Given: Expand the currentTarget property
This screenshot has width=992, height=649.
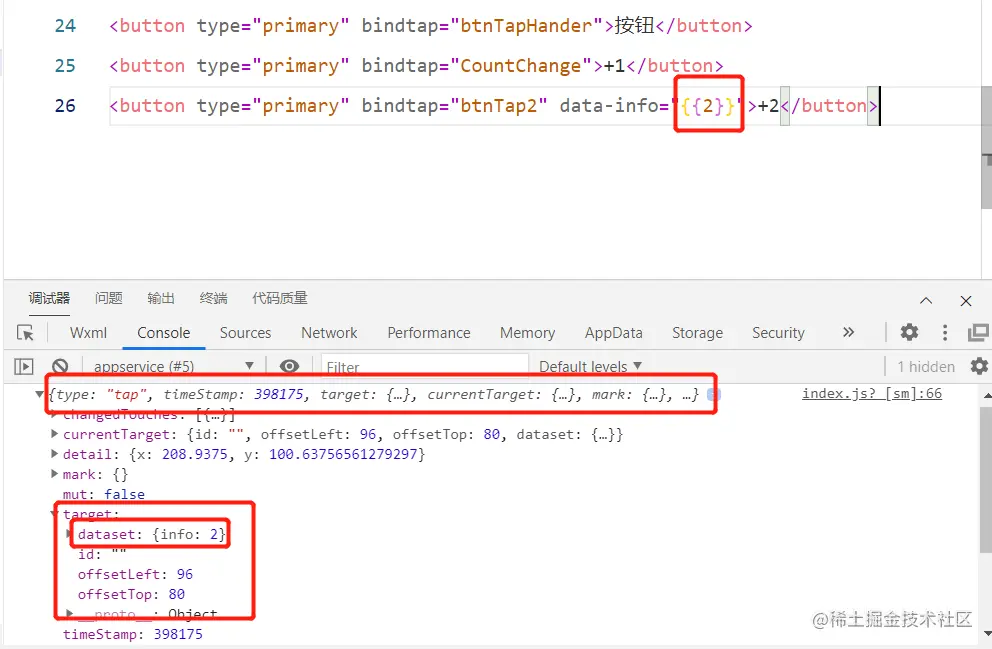Looking at the screenshot, I should 54,434.
